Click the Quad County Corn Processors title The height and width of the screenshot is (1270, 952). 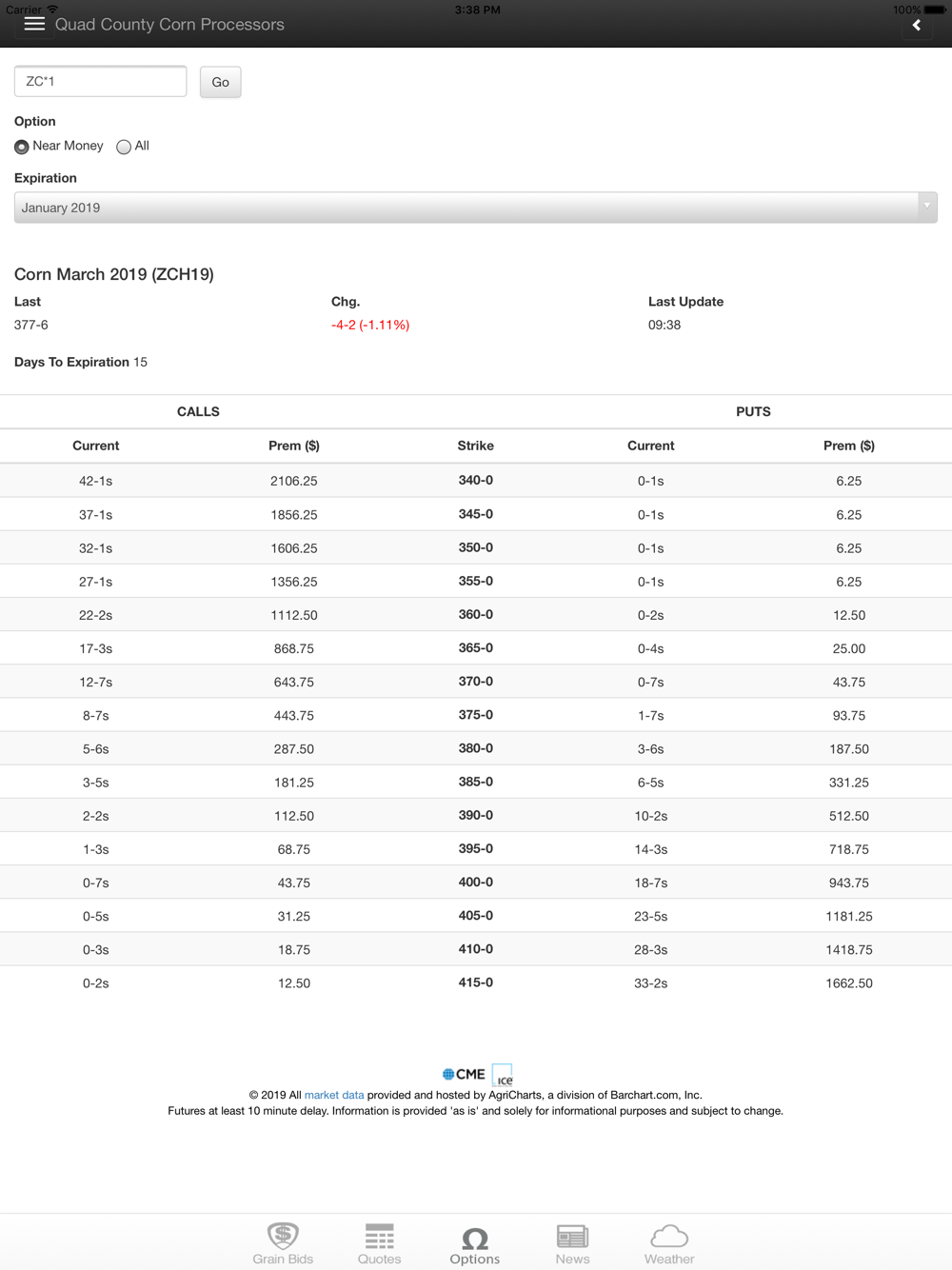click(169, 25)
